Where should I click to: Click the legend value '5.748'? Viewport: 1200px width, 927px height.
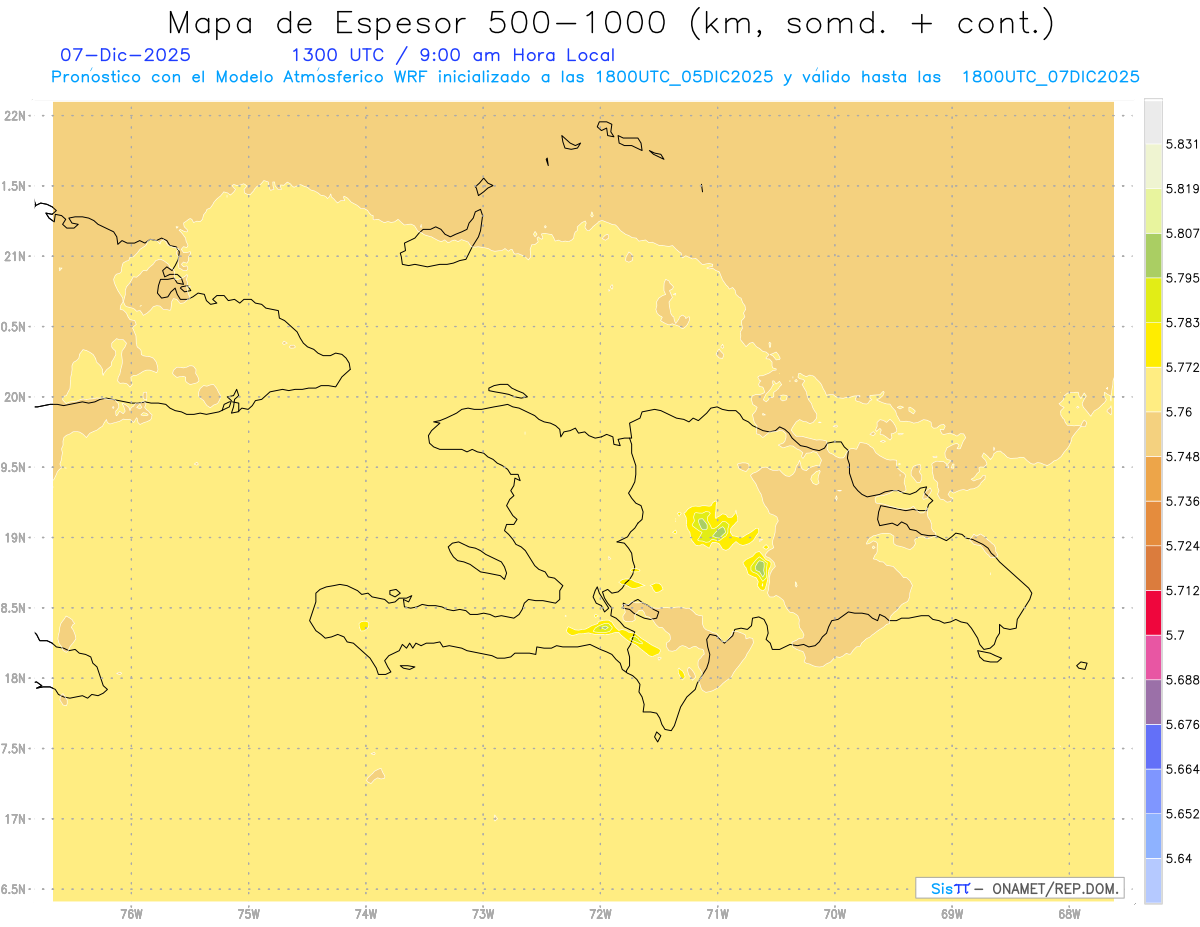1183,456
